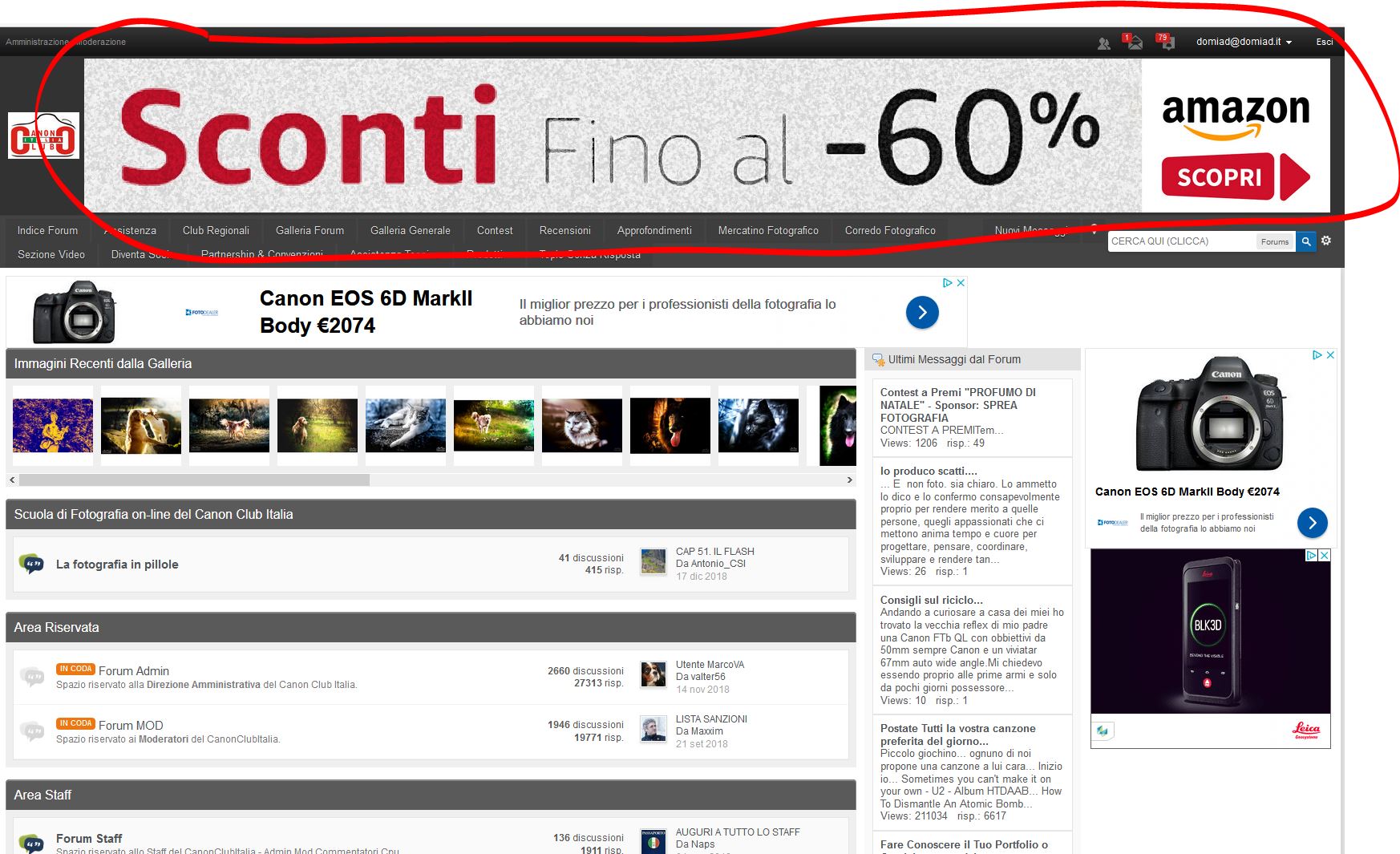Open the avatar next to AUGURI A TUTTO LO STAFF

pos(653,841)
